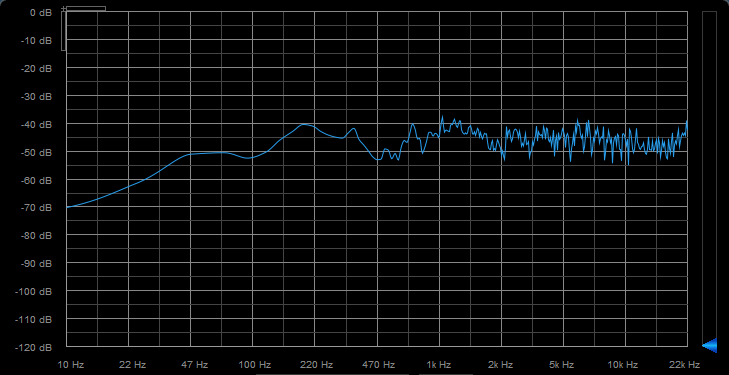This screenshot has height=375, width=729.
Task: Select the '-40 dB' axis label
Action: pyautogui.click(x=37, y=124)
